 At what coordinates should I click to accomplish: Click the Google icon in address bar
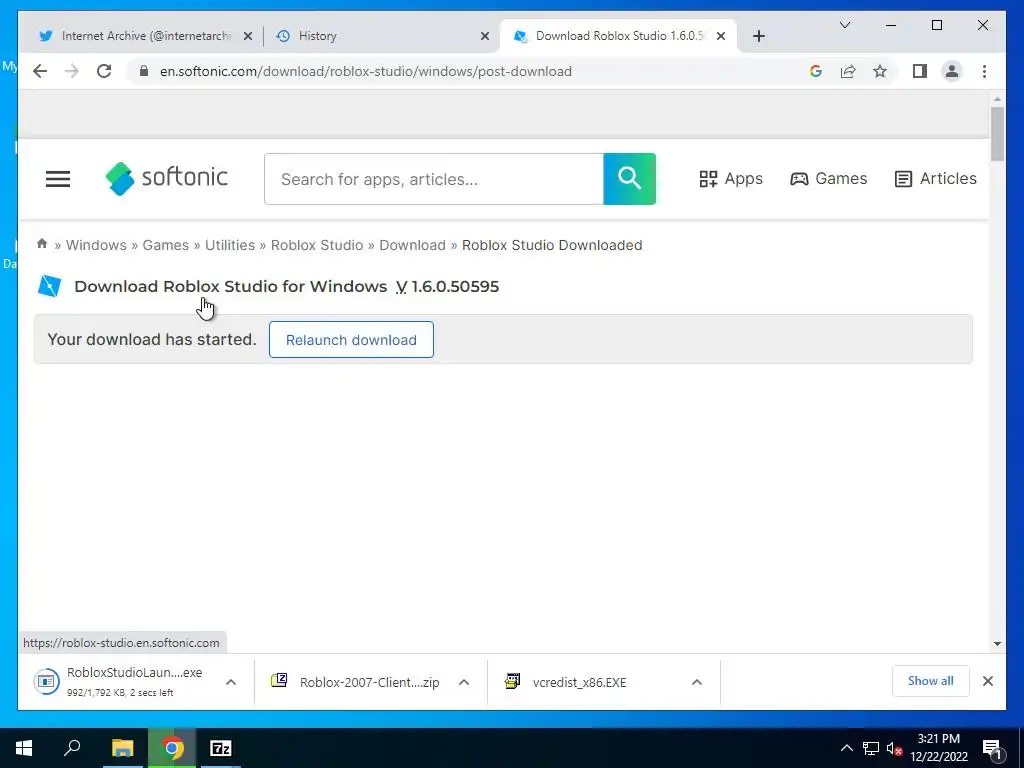pyautogui.click(x=816, y=71)
